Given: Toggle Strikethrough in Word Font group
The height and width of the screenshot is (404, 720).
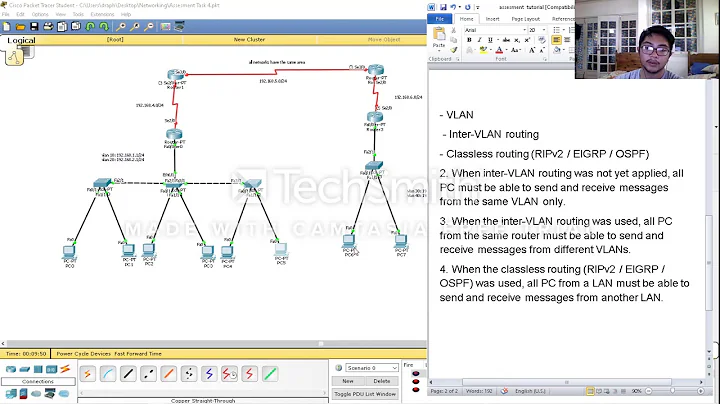Looking at the screenshot, I should [x=506, y=40].
